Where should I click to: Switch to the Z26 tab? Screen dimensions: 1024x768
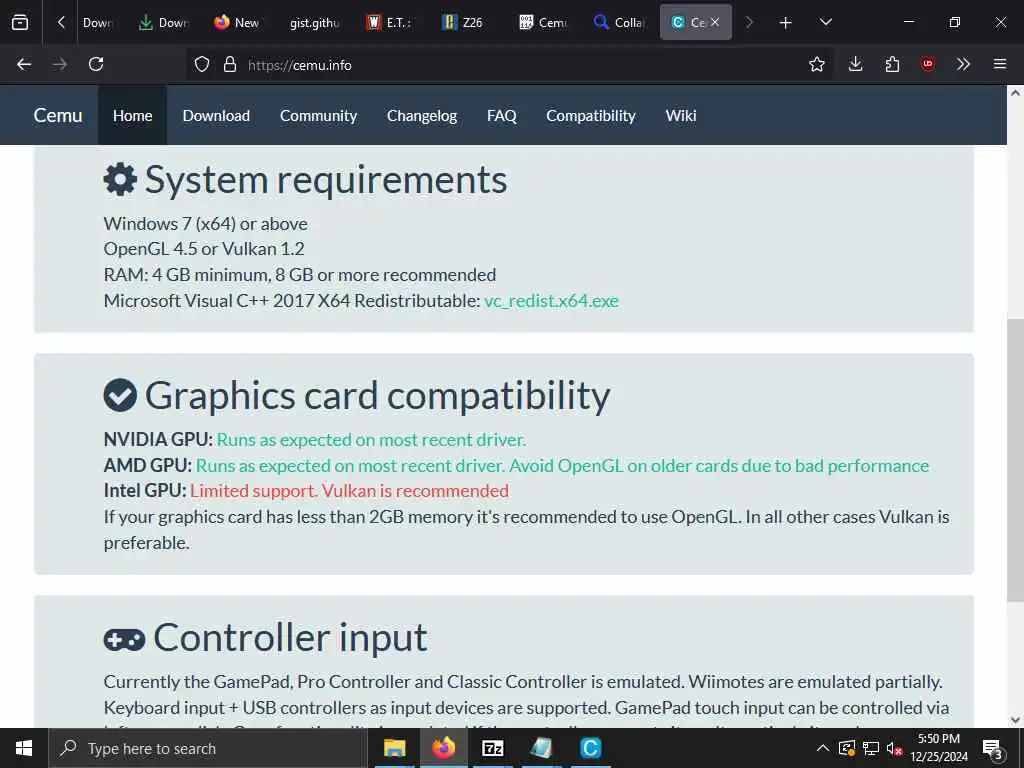[x=466, y=23]
